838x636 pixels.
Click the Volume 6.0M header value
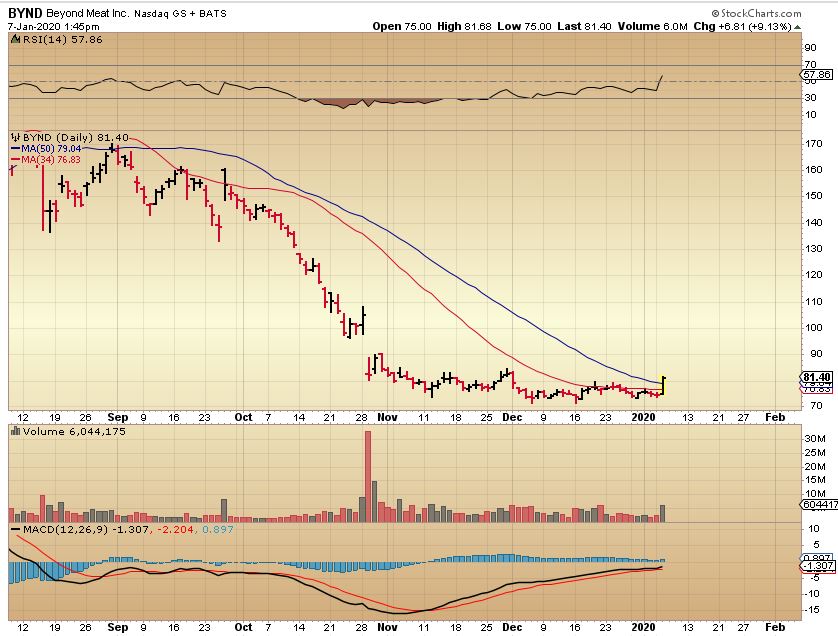click(653, 26)
